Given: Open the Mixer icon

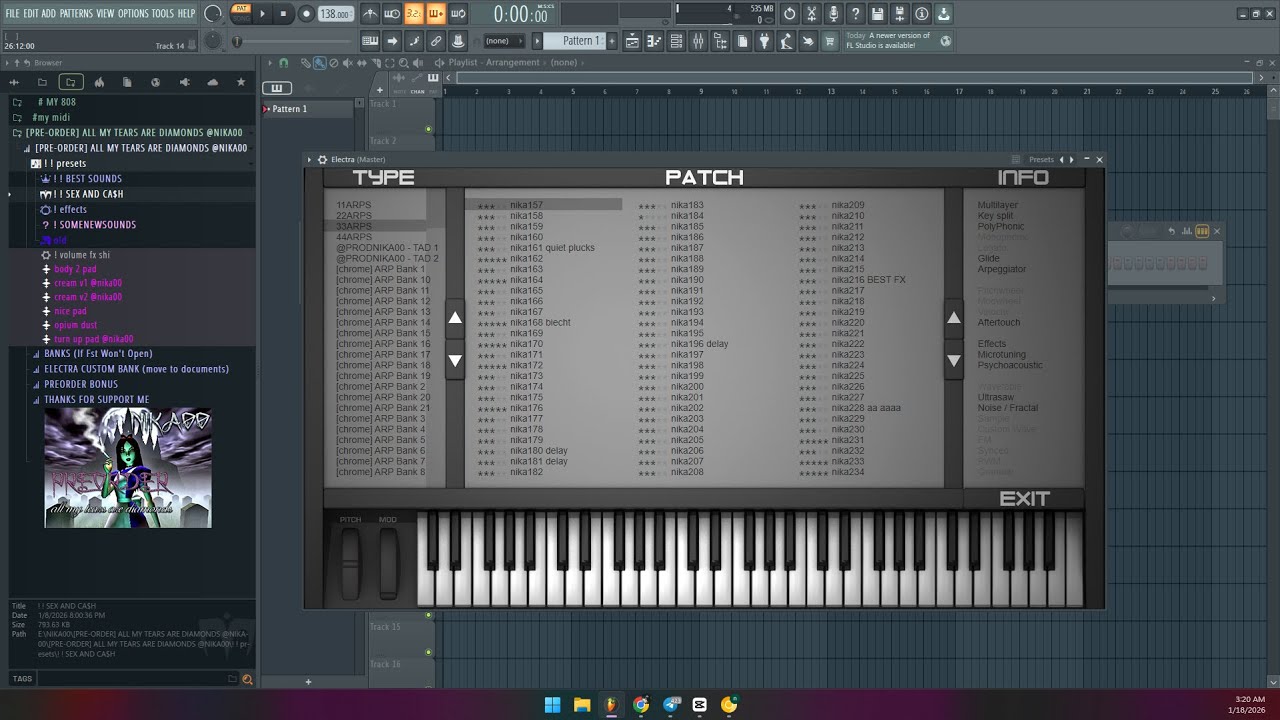Looking at the screenshot, I should click(x=698, y=41).
